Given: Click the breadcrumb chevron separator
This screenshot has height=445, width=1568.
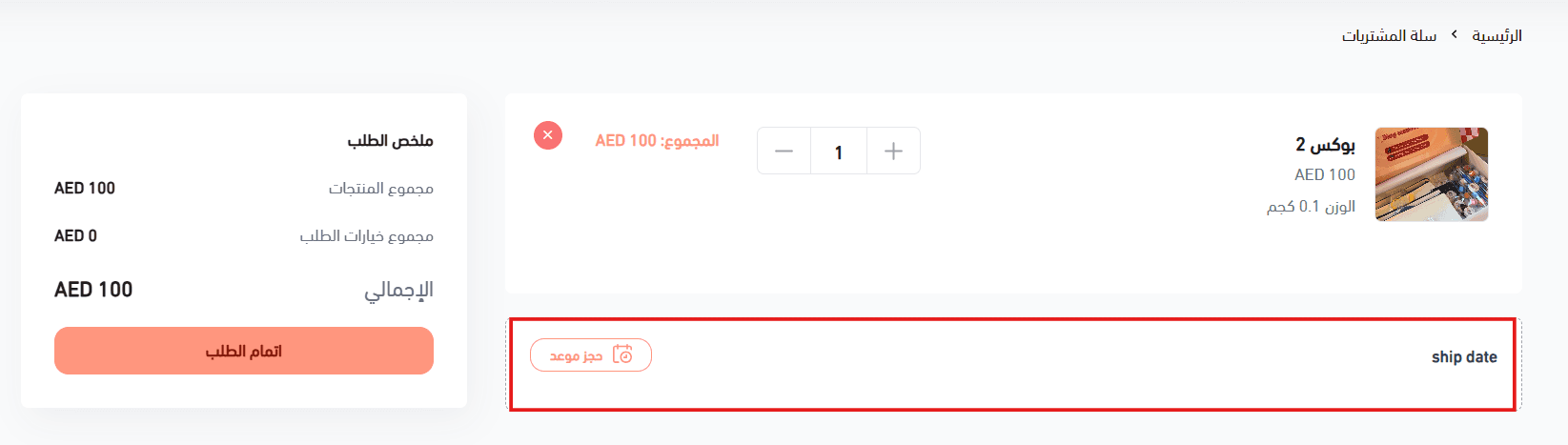Looking at the screenshot, I should click(x=1455, y=35).
